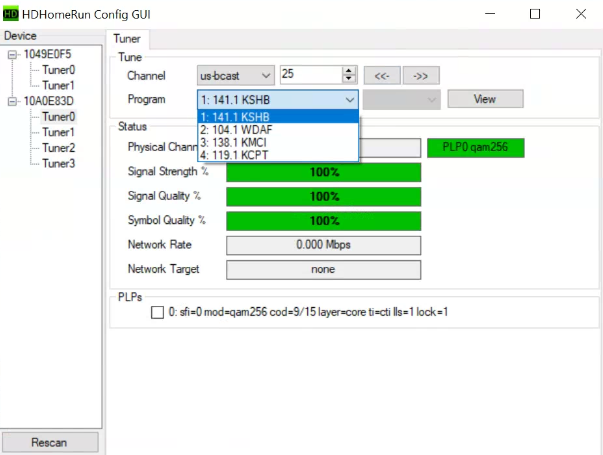Viewport: 603px width, 455px height.
Task: Click the ->> next channel scan button
Action: tap(421, 76)
